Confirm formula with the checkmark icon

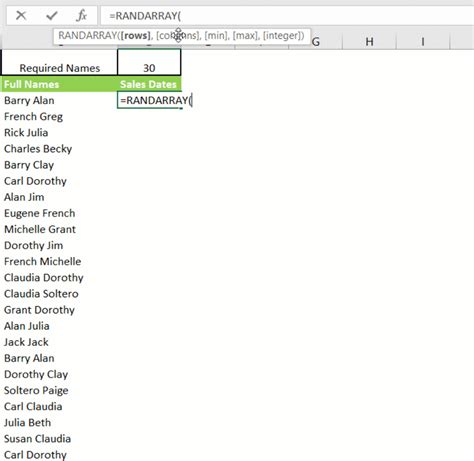[52, 15]
